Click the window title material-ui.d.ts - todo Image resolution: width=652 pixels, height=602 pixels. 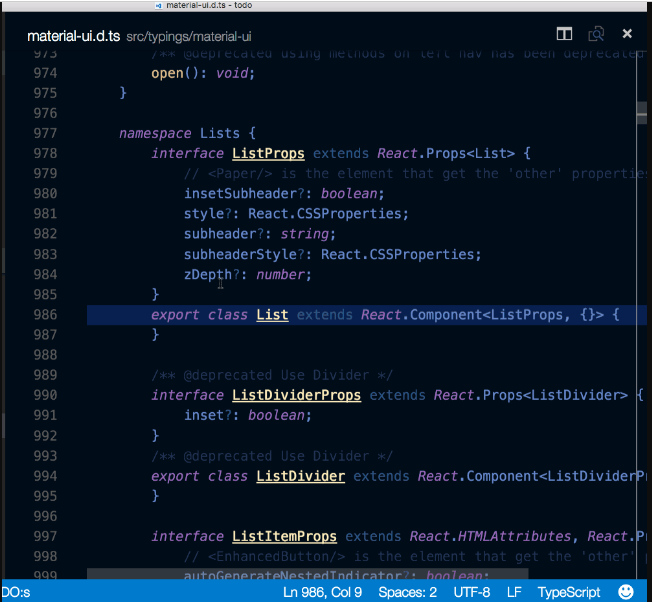tap(209, 5)
